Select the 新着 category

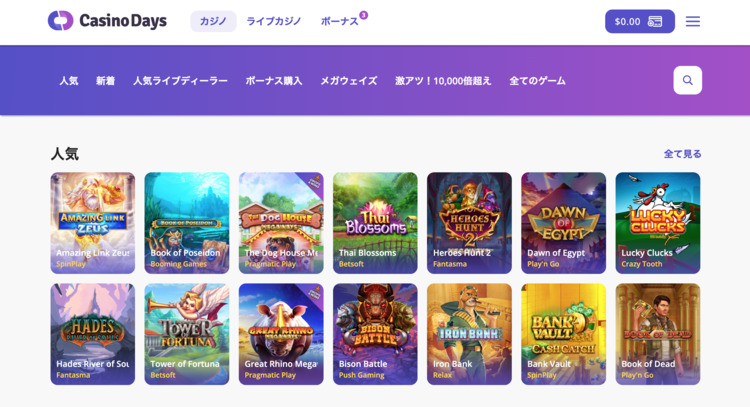(x=105, y=81)
